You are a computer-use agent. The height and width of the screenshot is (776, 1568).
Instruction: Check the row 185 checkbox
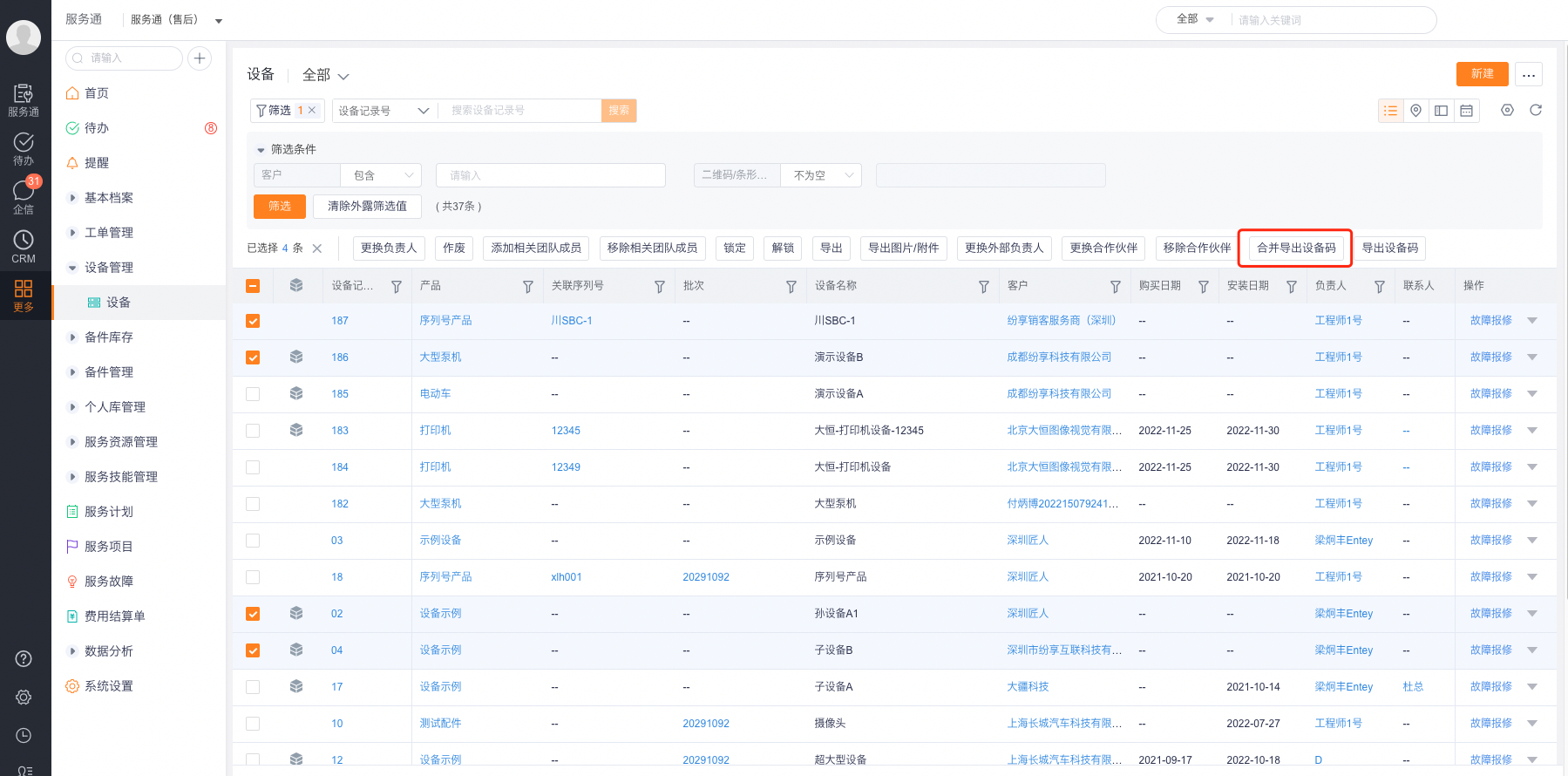click(x=253, y=394)
